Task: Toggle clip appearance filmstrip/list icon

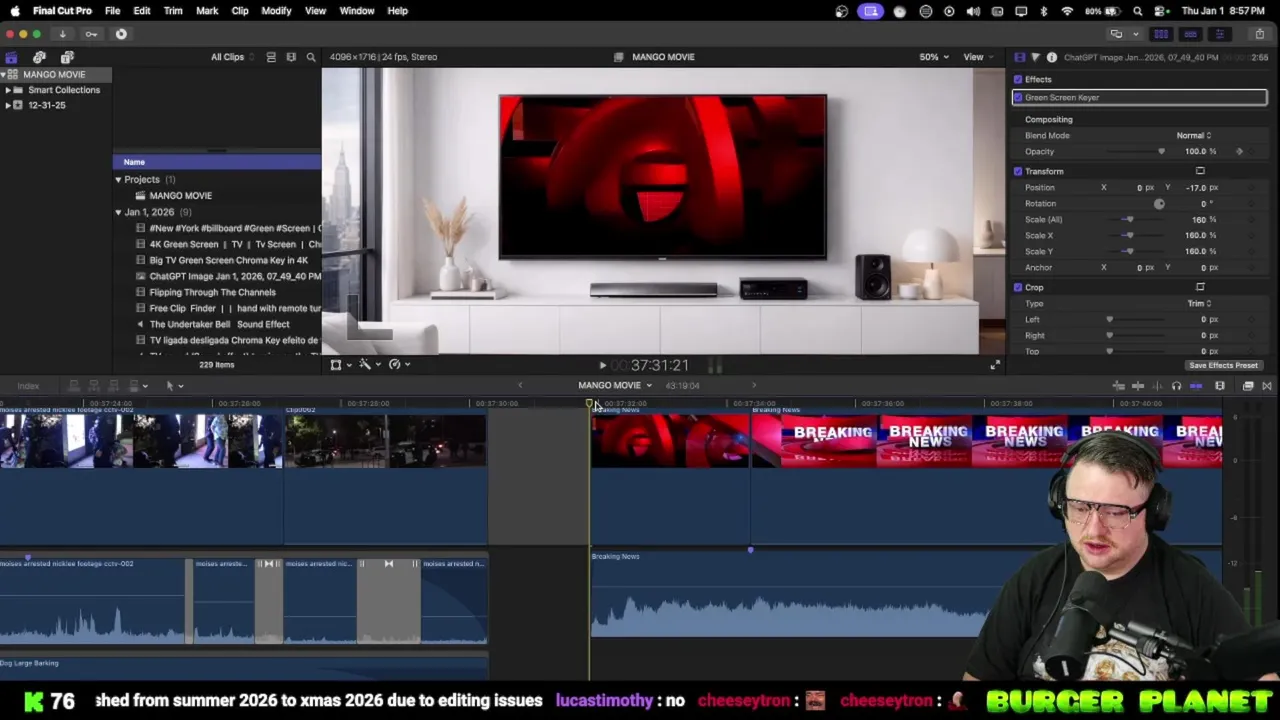Action: pos(271,57)
